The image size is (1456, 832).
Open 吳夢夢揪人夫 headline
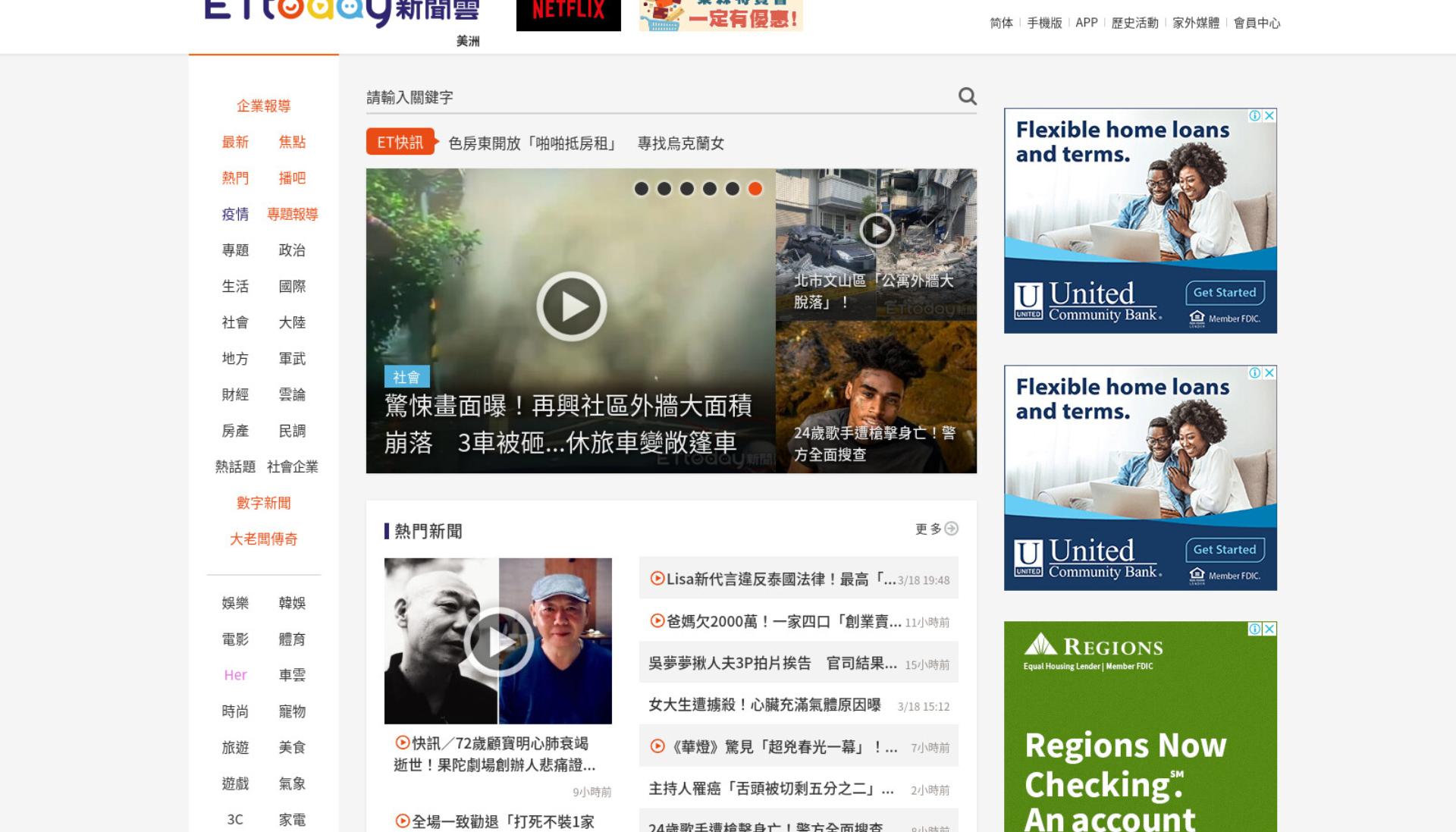coord(773,664)
